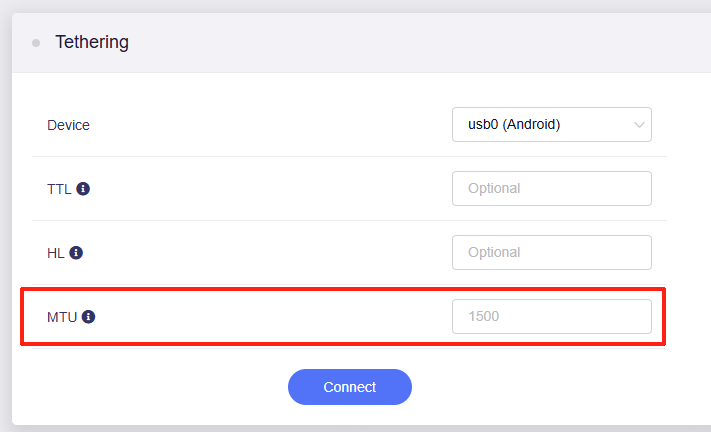
Task: Click the MTU label text
Action: point(62,317)
